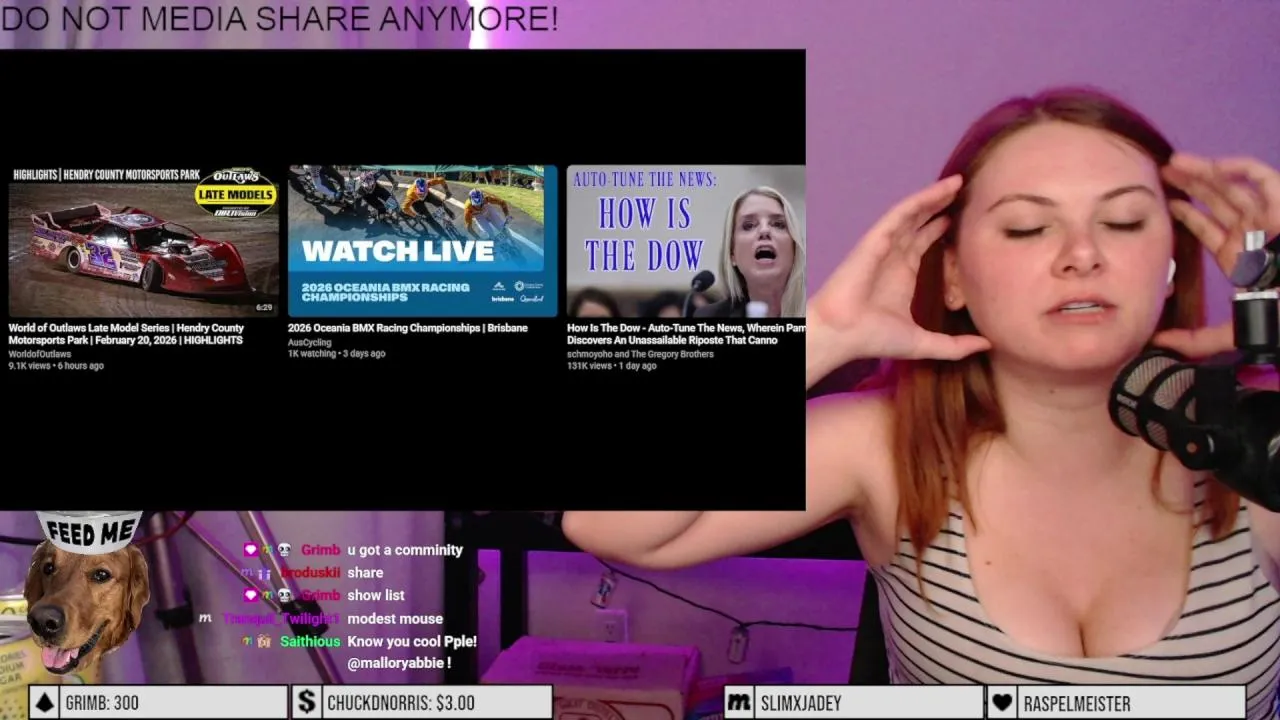Click the chat message 'modest mouse'
This screenshot has height=720, width=1280.
click(x=395, y=619)
